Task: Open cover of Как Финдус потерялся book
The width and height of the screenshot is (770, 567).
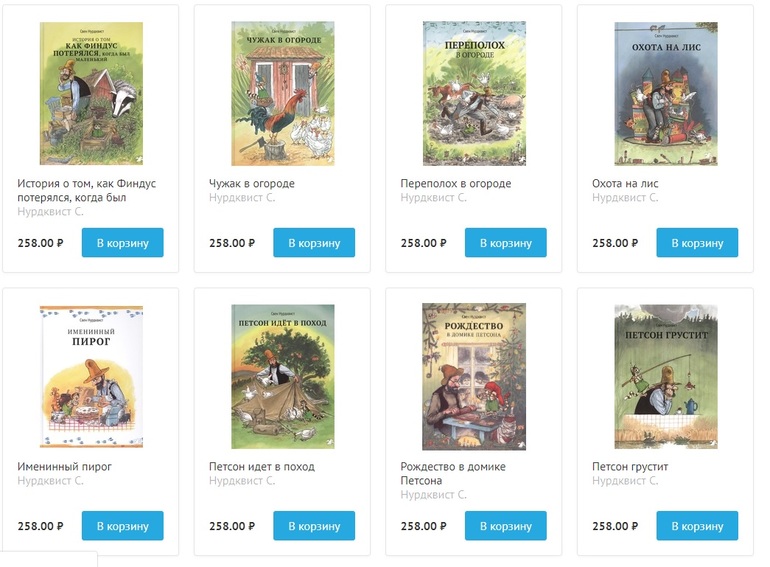Action: [x=91, y=93]
